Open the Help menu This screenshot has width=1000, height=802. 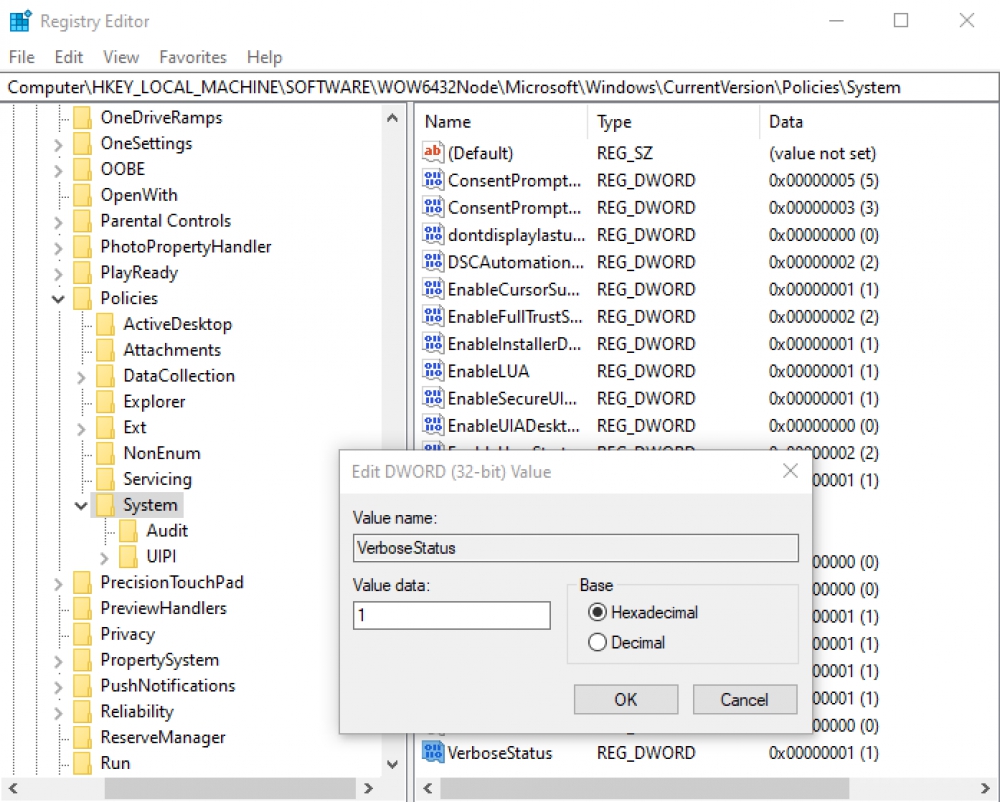[x=265, y=57]
